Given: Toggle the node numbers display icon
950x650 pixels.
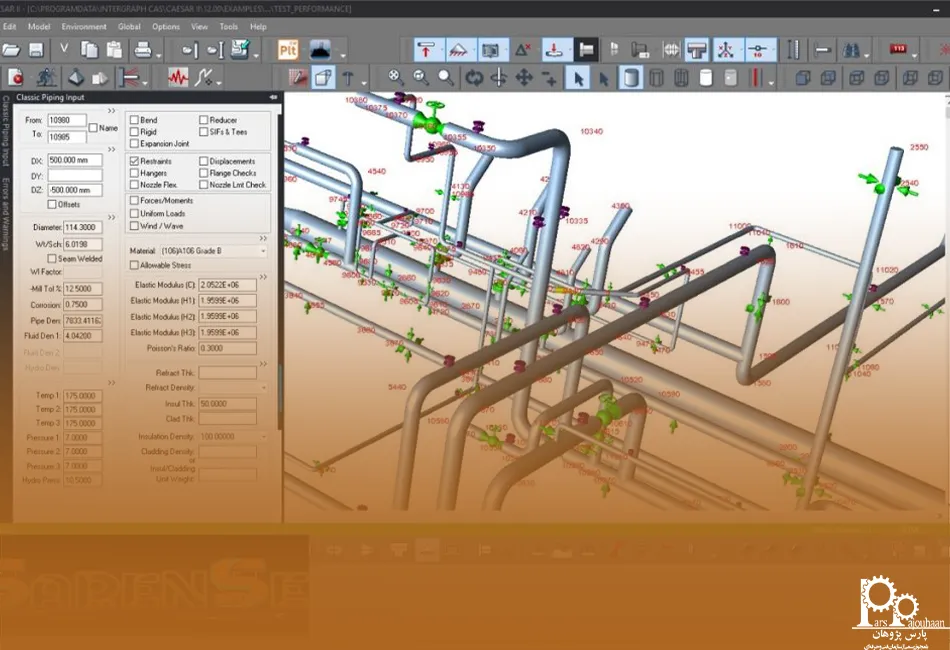Looking at the screenshot, I should pos(757,50).
